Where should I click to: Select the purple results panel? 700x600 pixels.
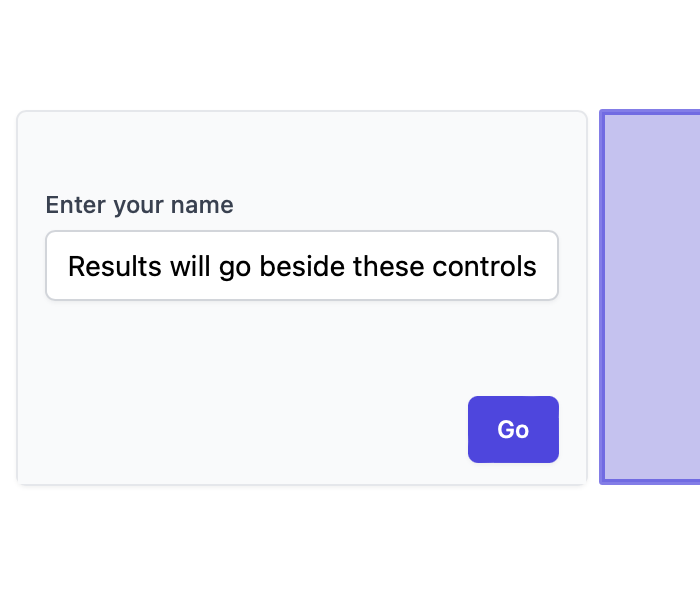[650, 297]
